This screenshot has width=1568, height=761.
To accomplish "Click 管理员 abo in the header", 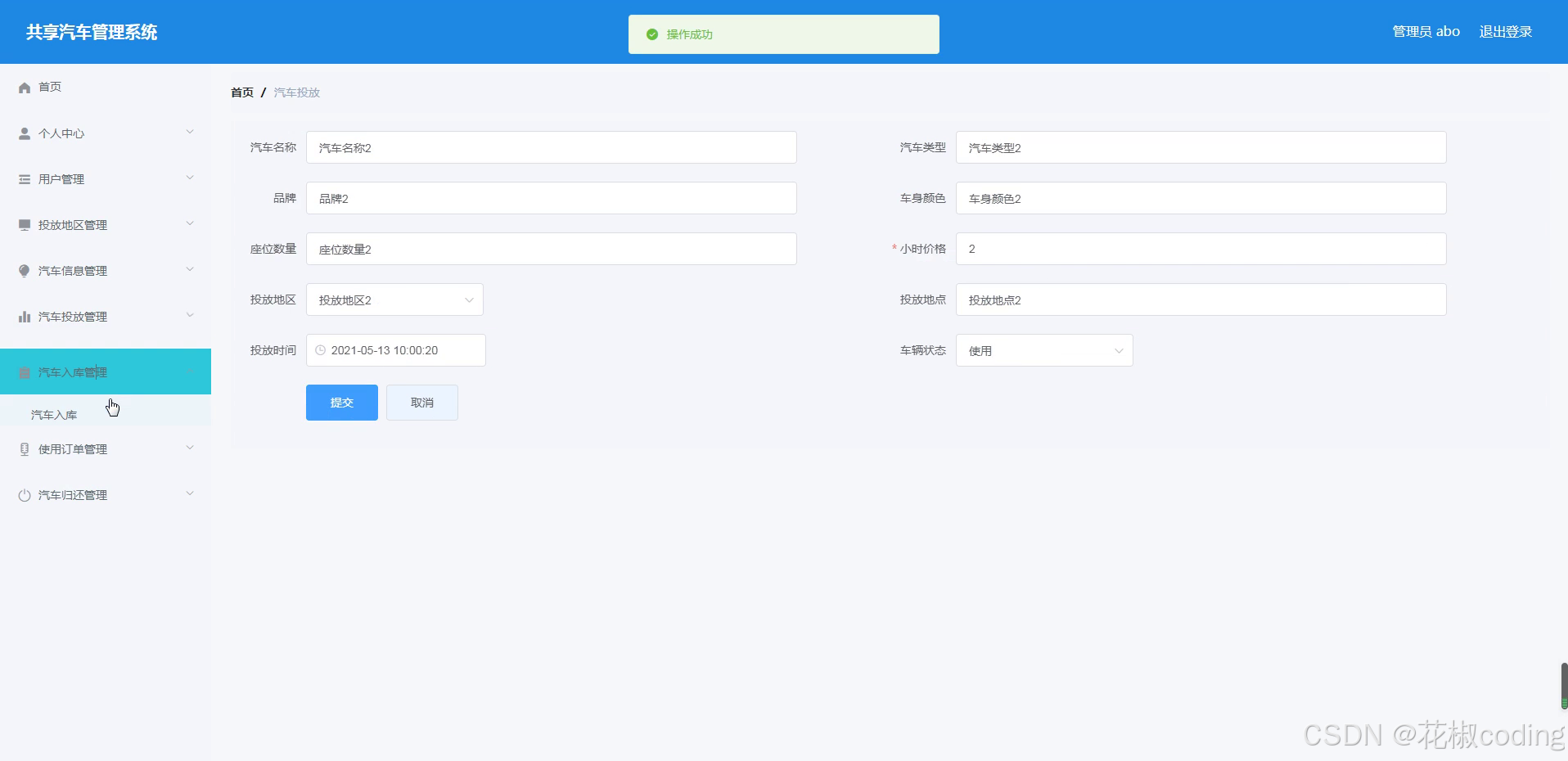I will point(1426,32).
